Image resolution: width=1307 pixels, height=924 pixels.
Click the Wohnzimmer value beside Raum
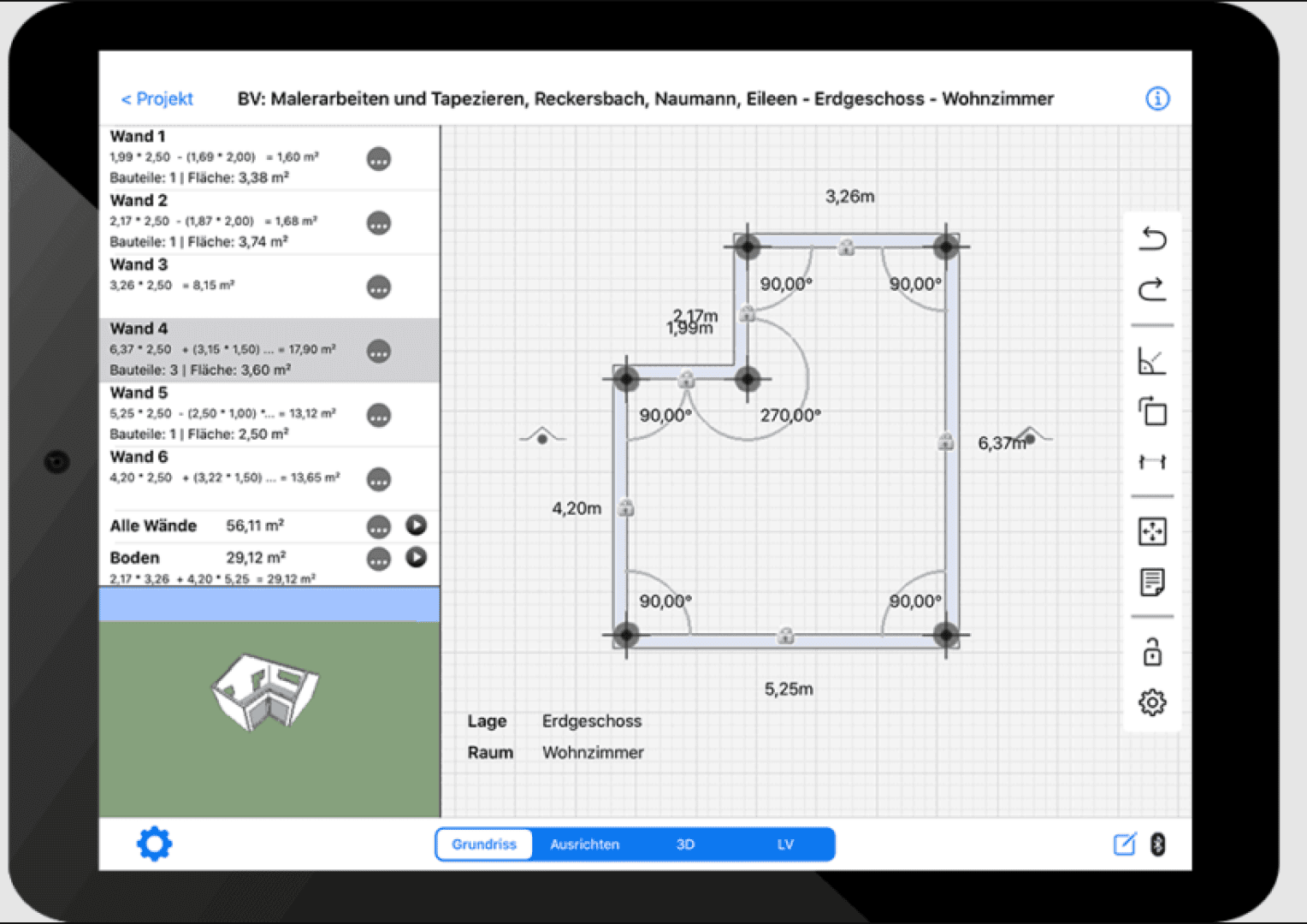tap(593, 753)
